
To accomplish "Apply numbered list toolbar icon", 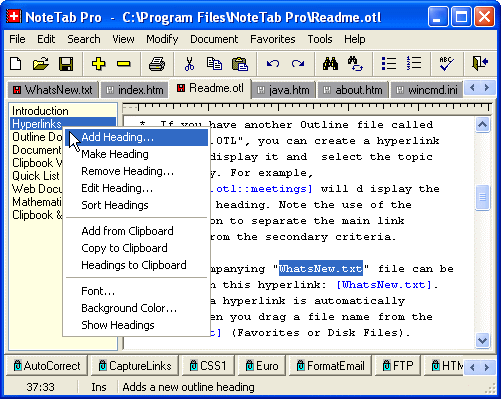I will tap(414, 63).
